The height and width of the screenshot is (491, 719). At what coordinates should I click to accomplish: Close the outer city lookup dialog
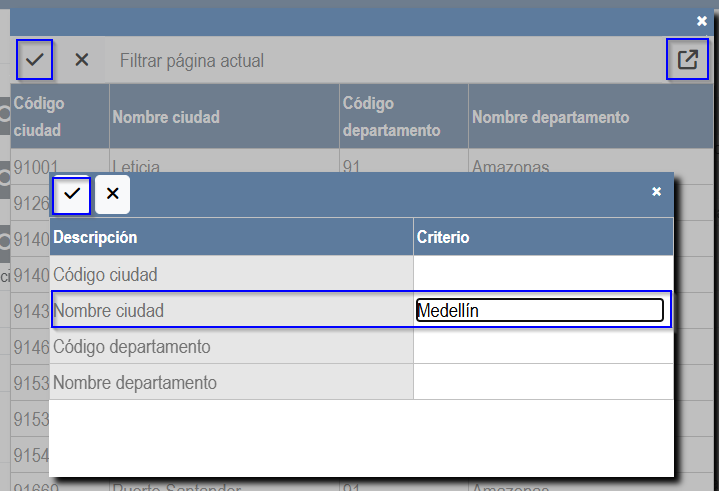pyautogui.click(x=702, y=21)
